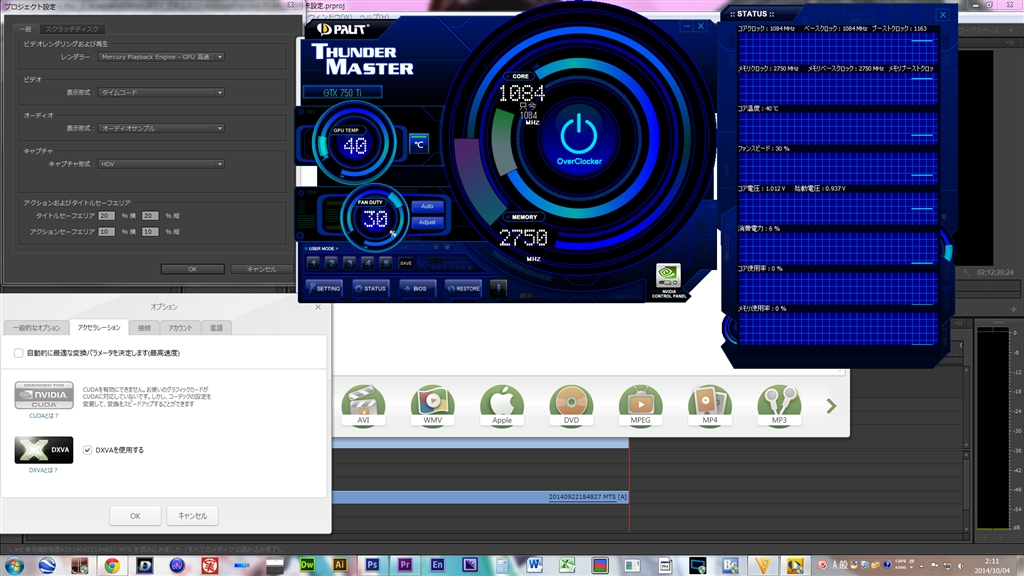
Task: Select user mode profile 4
Action: [x=368, y=263]
